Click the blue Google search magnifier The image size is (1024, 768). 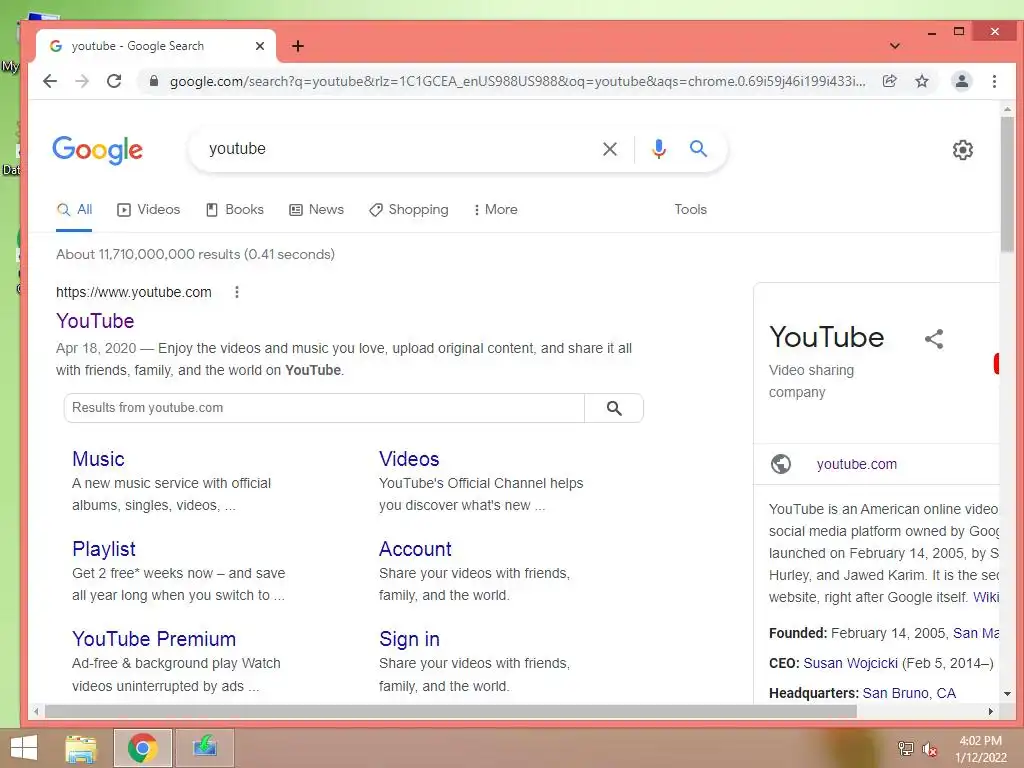pos(698,149)
